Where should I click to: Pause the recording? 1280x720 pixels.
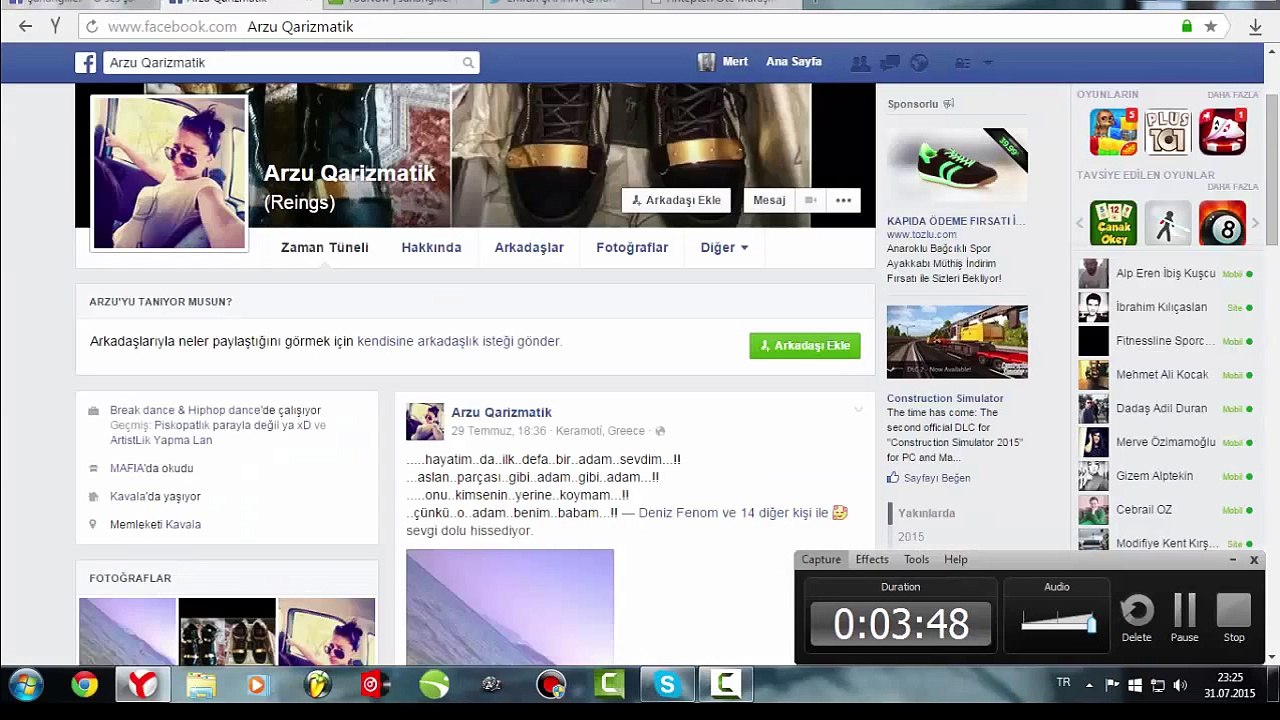click(x=1185, y=617)
